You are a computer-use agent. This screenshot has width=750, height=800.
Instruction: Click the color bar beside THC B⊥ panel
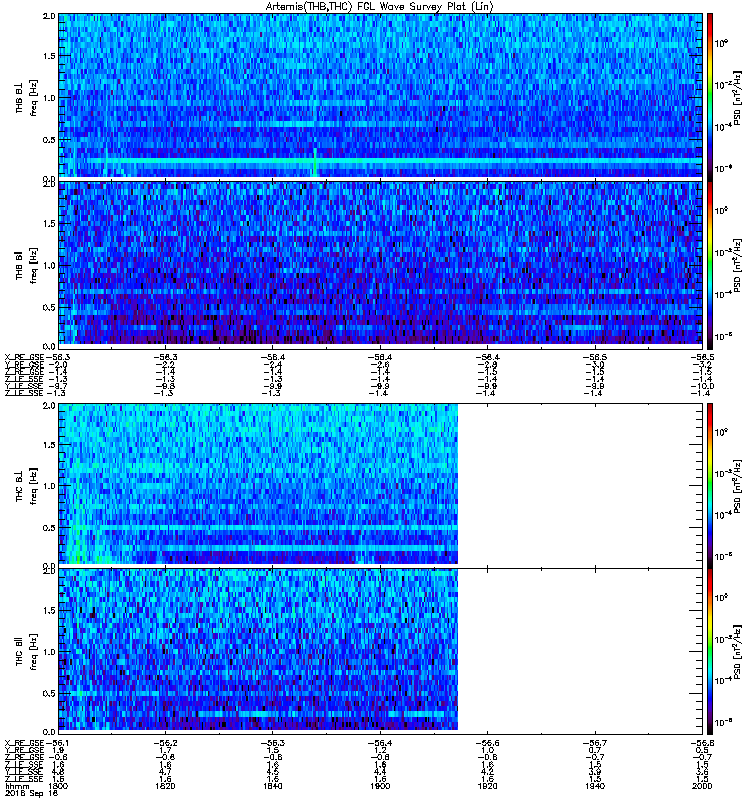(709, 484)
